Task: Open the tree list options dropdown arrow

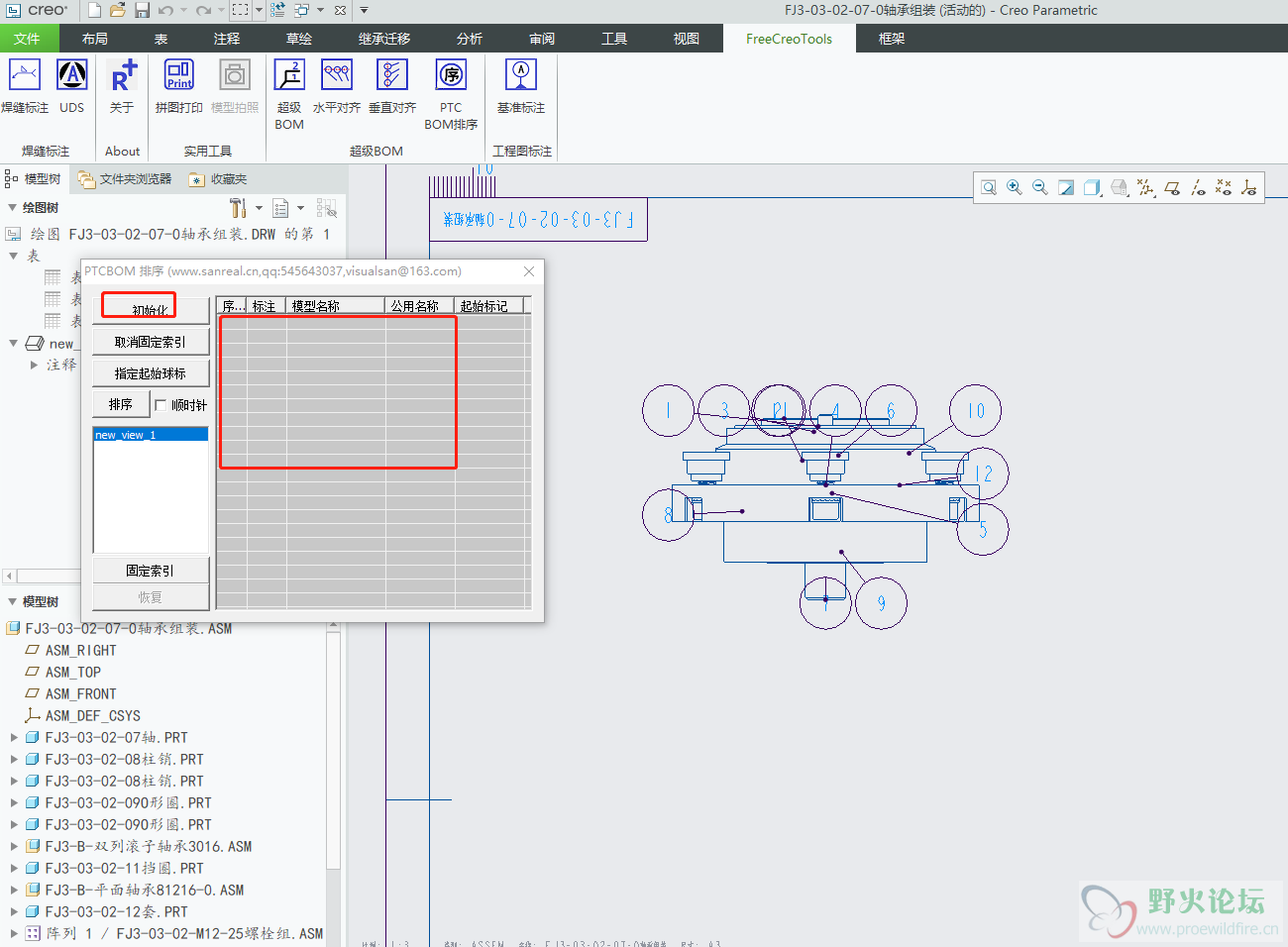Action: pyautogui.click(x=302, y=208)
